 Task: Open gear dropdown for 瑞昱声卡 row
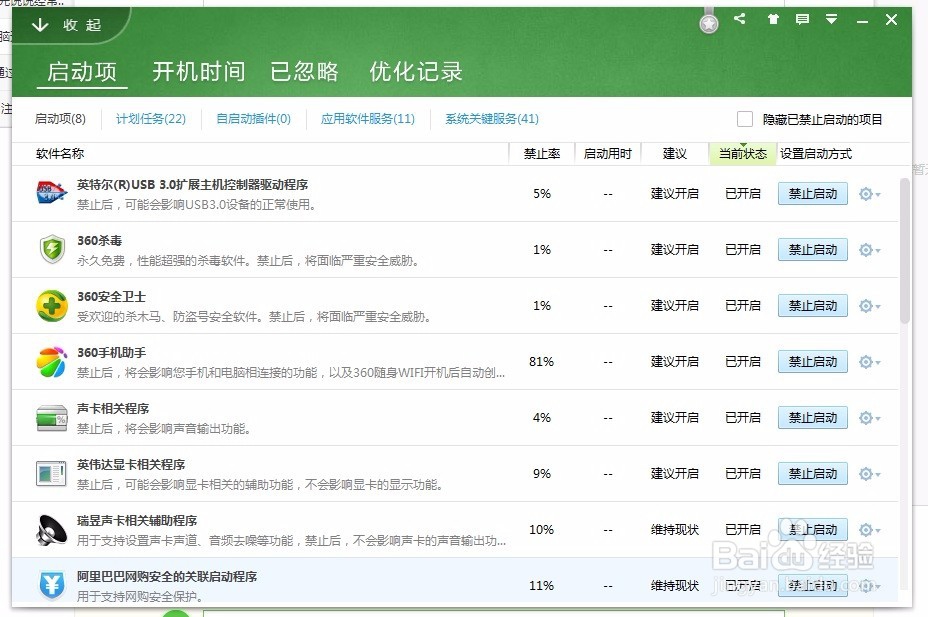[x=869, y=530]
